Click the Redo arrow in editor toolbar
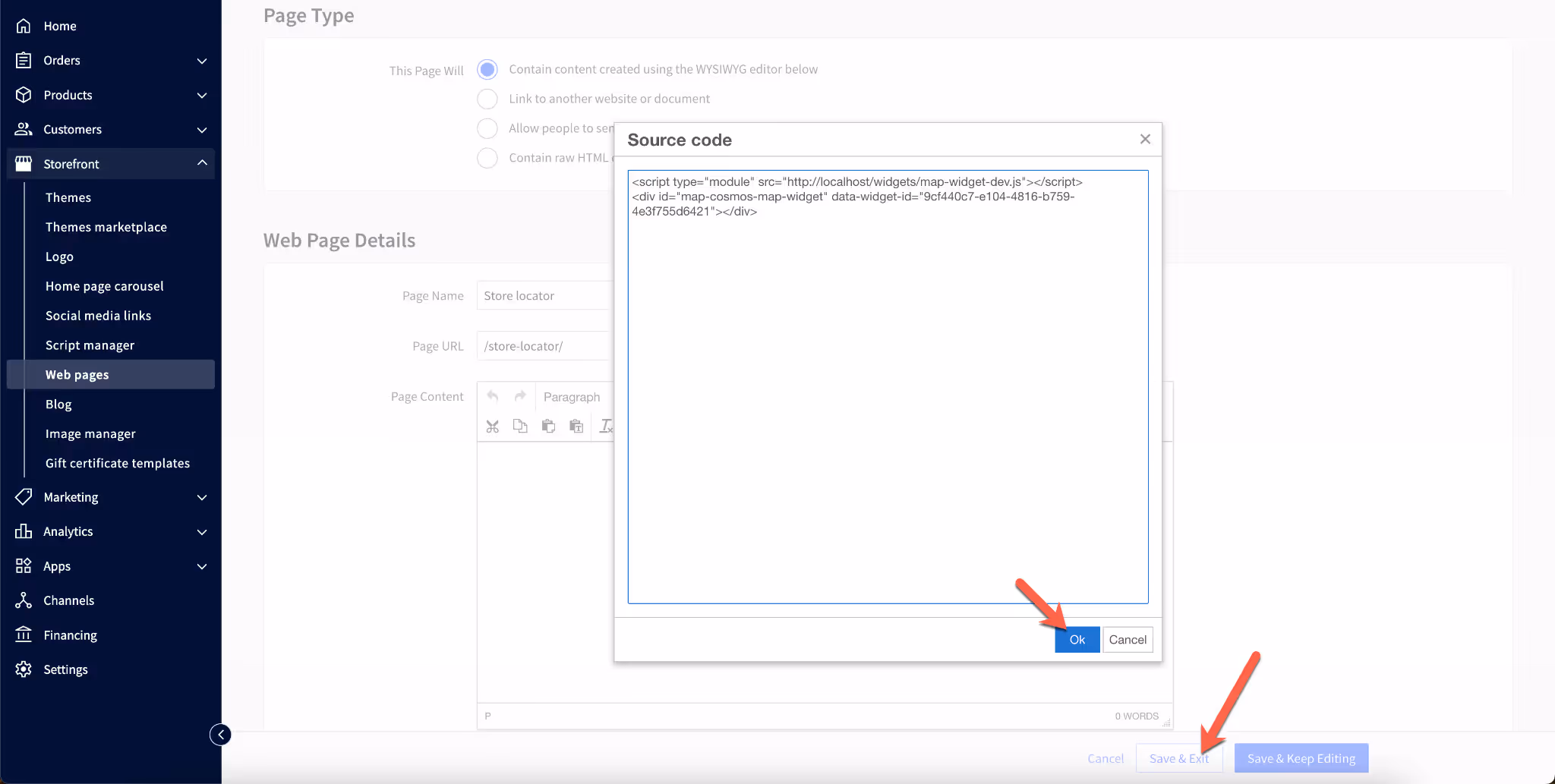Screen dimensions: 1555x784 (x=520, y=396)
